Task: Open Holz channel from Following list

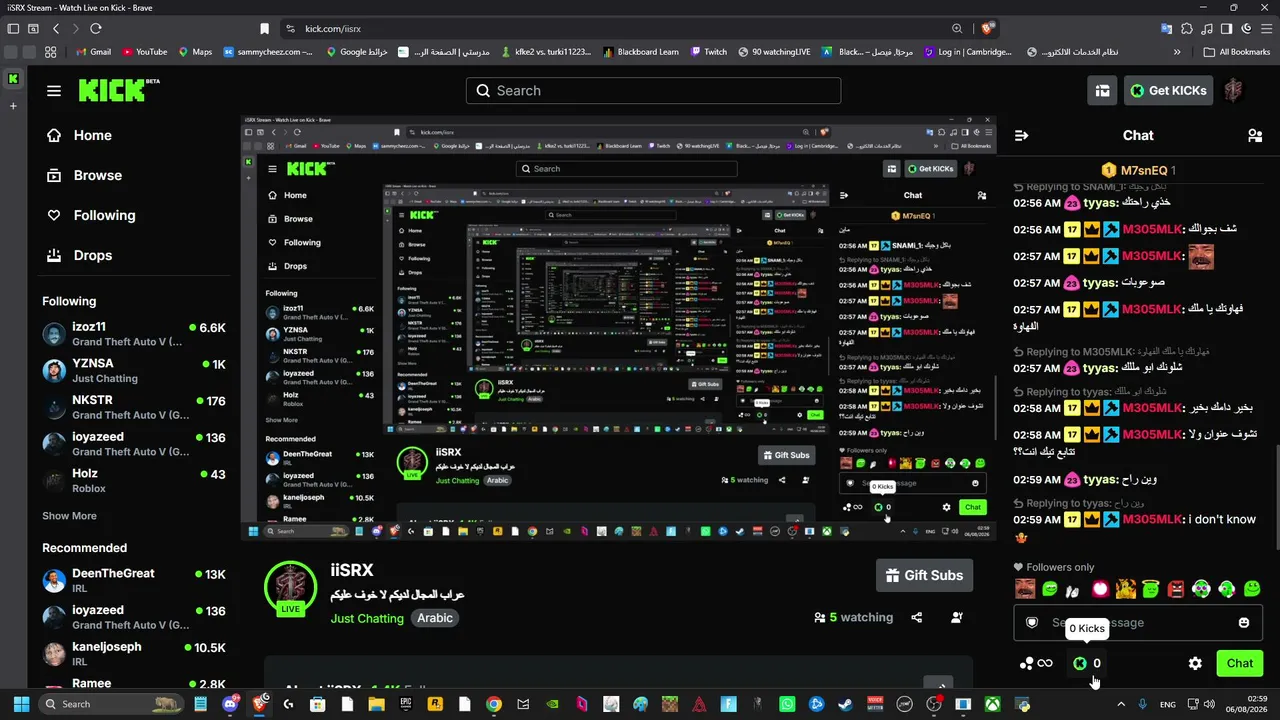Action: point(134,480)
